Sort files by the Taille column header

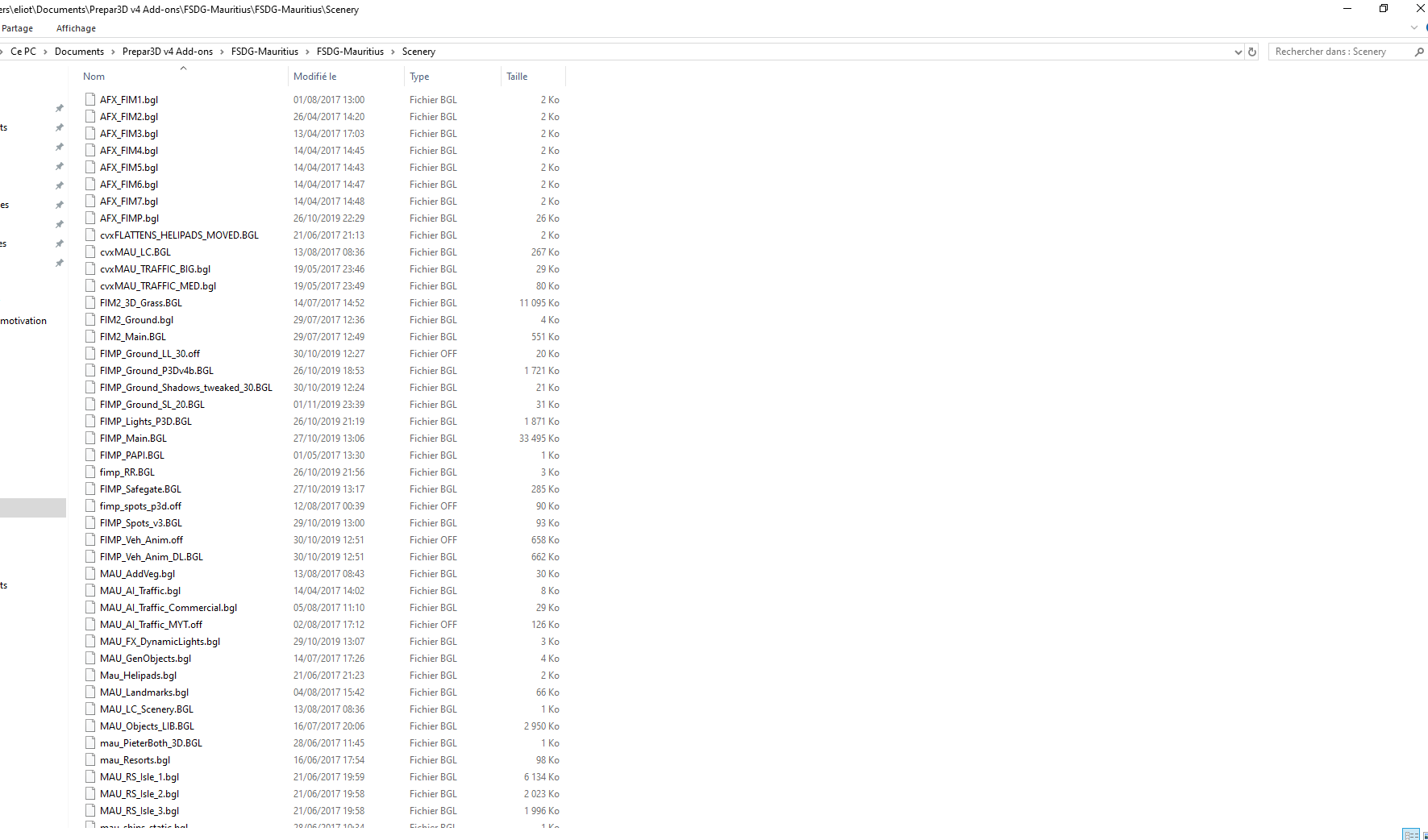pos(517,77)
